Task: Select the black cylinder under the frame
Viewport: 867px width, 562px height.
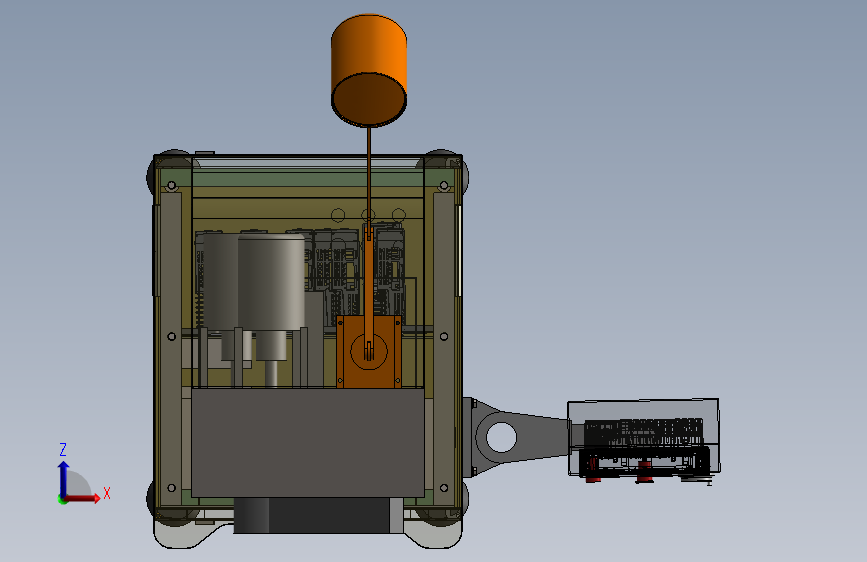Action: tap(318, 515)
